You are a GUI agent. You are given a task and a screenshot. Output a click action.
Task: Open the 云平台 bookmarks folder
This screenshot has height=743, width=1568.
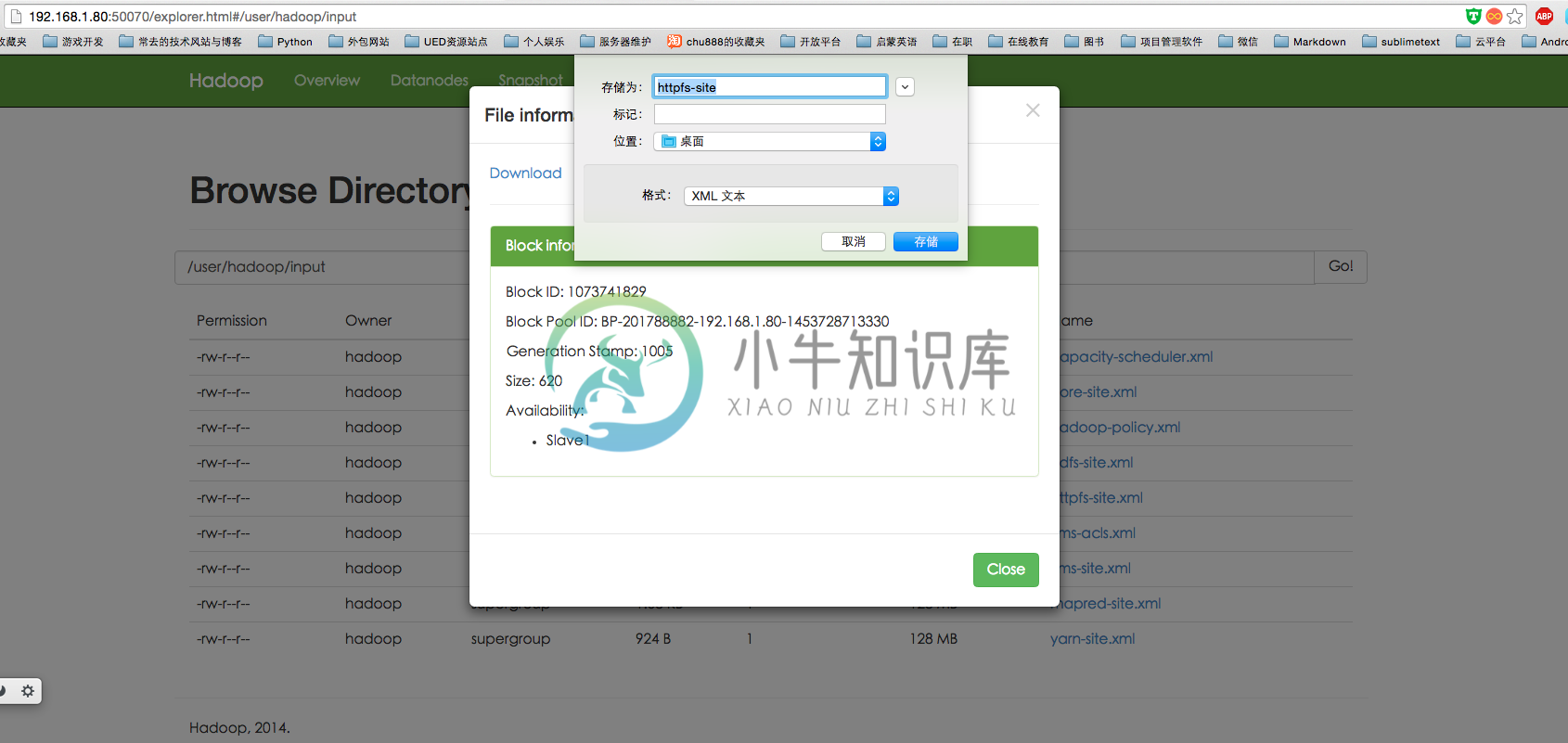1480,42
